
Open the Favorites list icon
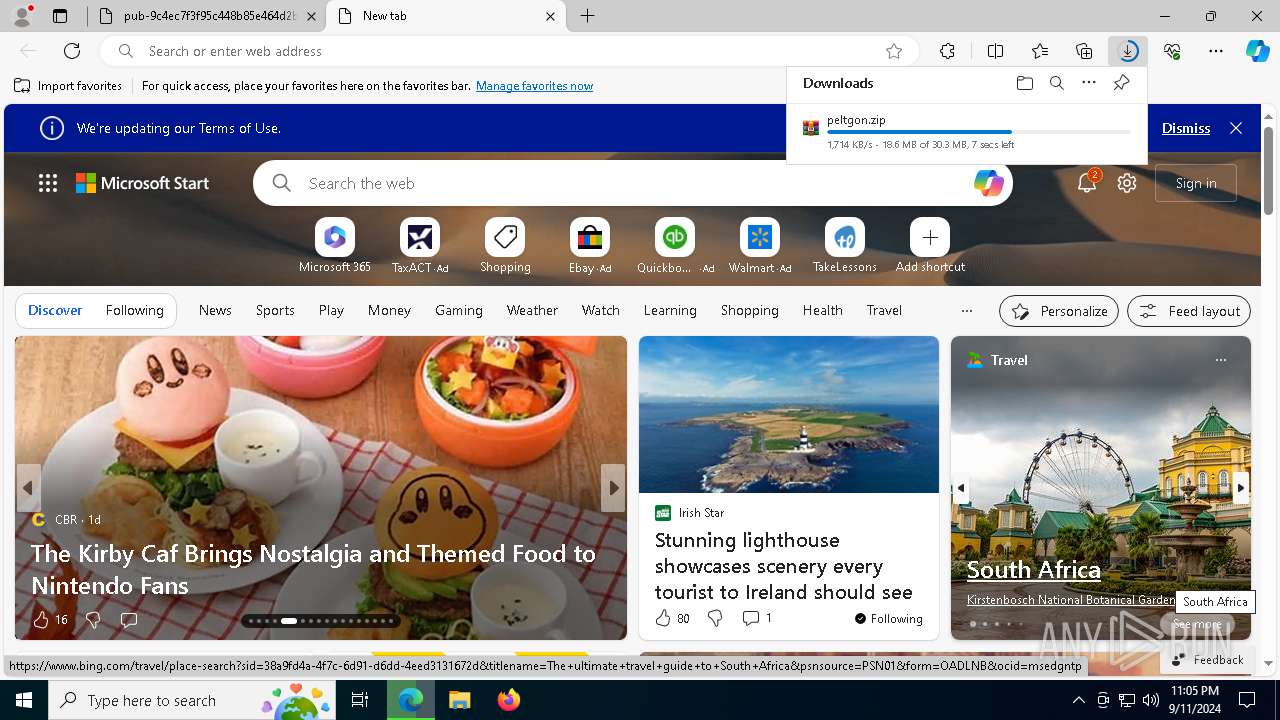click(x=1040, y=51)
